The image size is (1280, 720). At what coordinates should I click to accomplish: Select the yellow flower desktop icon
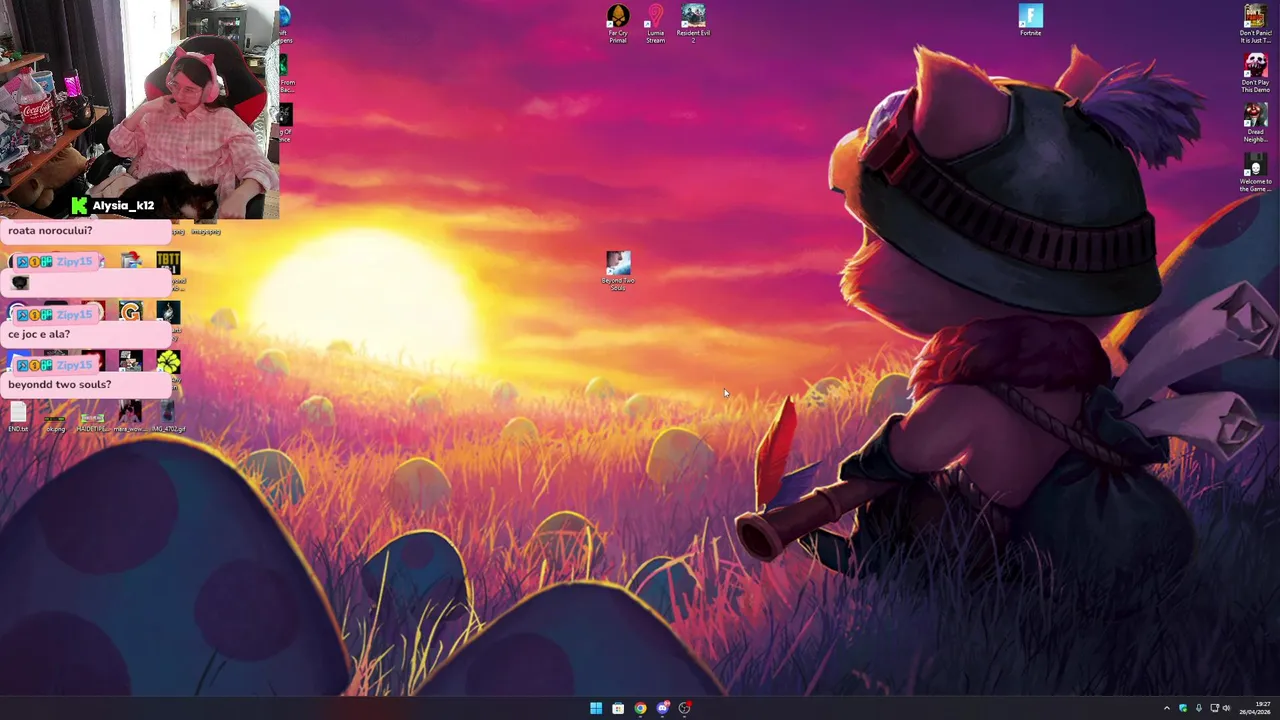[168, 362]
